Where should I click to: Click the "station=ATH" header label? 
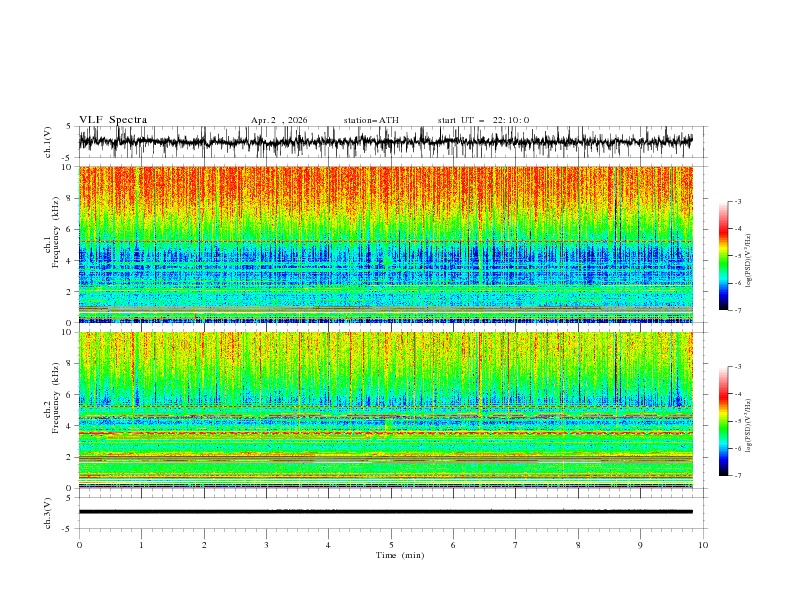371,120
